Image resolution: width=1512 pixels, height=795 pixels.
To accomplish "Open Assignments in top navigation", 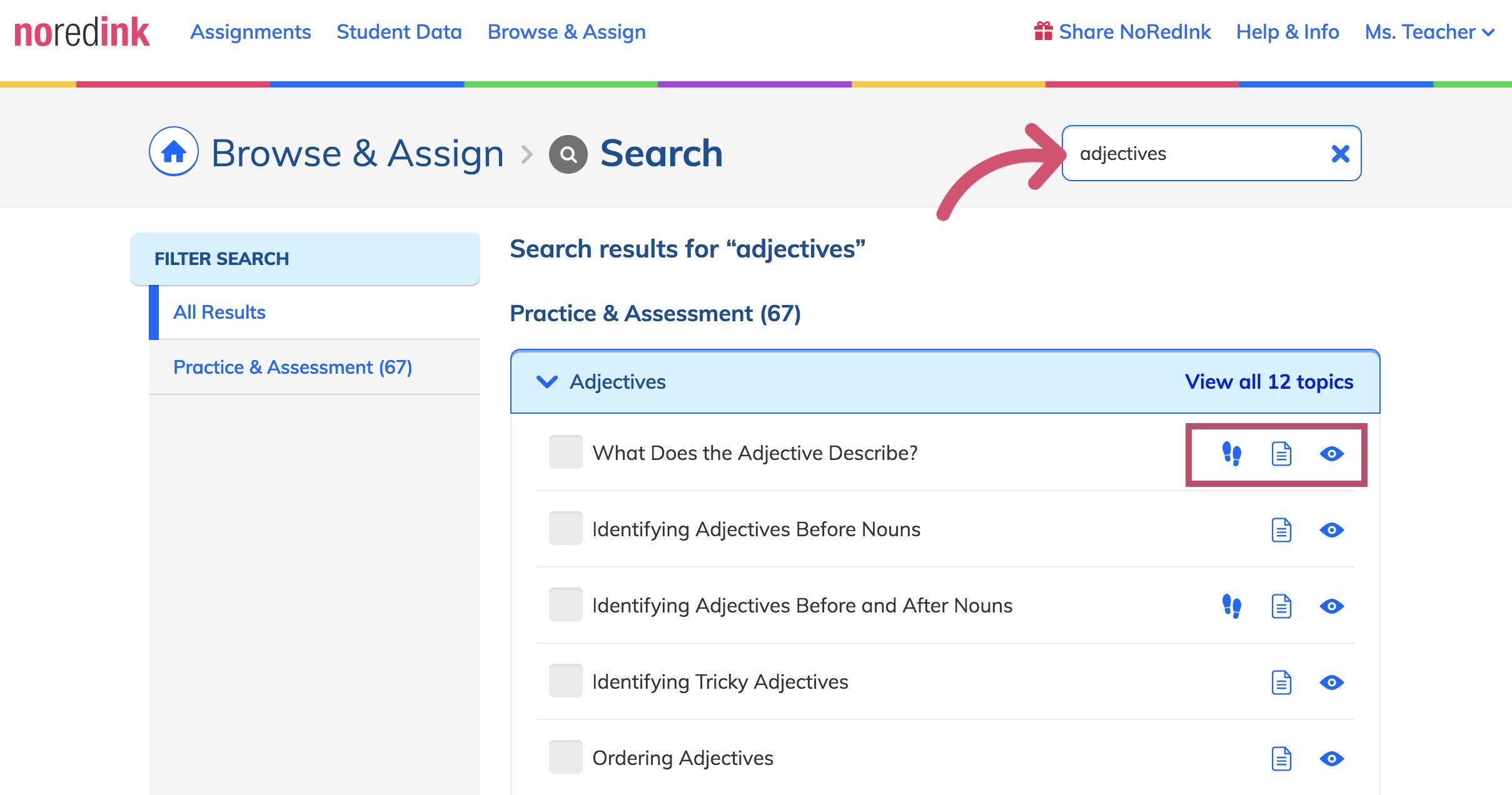I will 251,32.
